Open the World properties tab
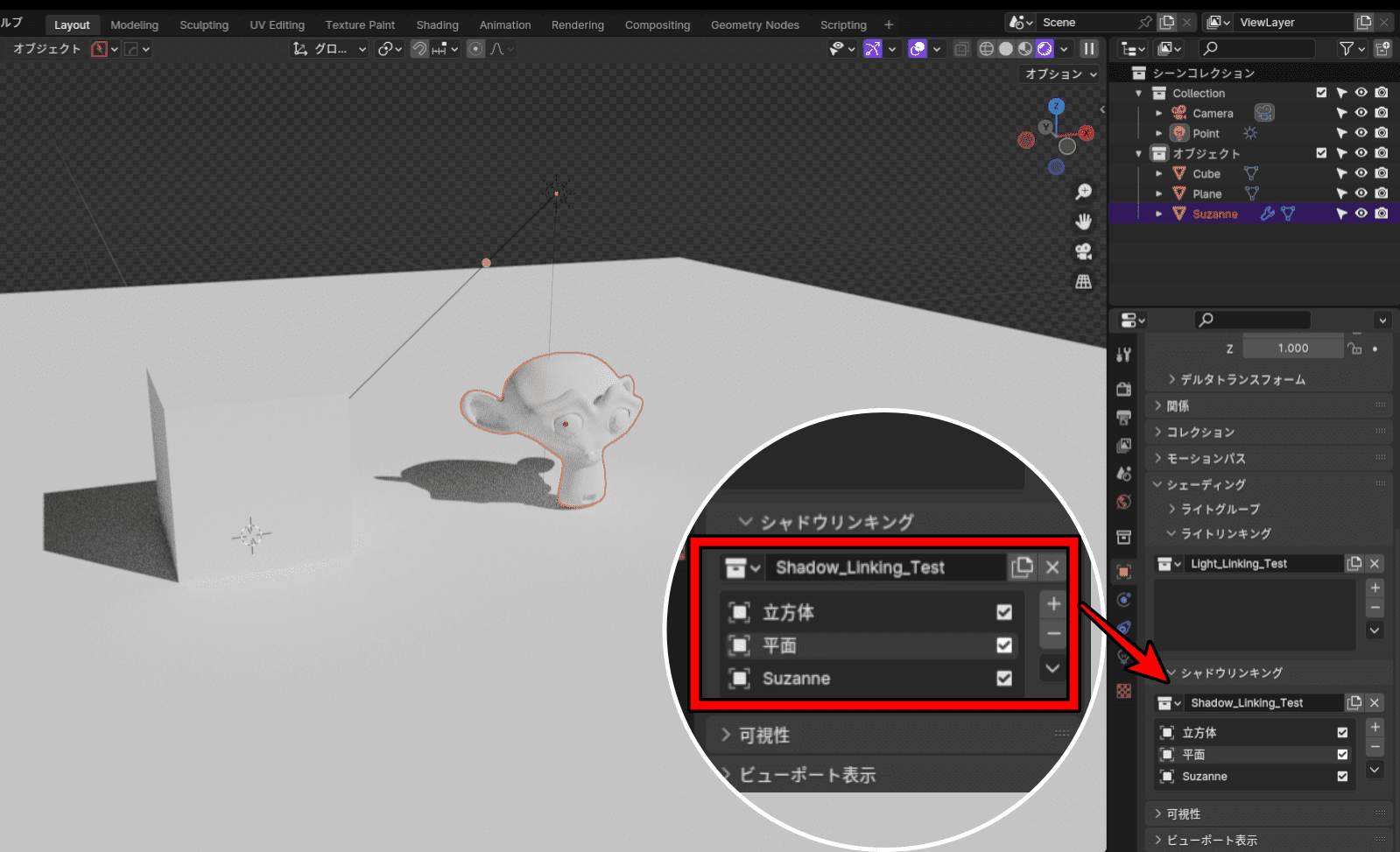The image size is (1400, 852). point(1124,502)
